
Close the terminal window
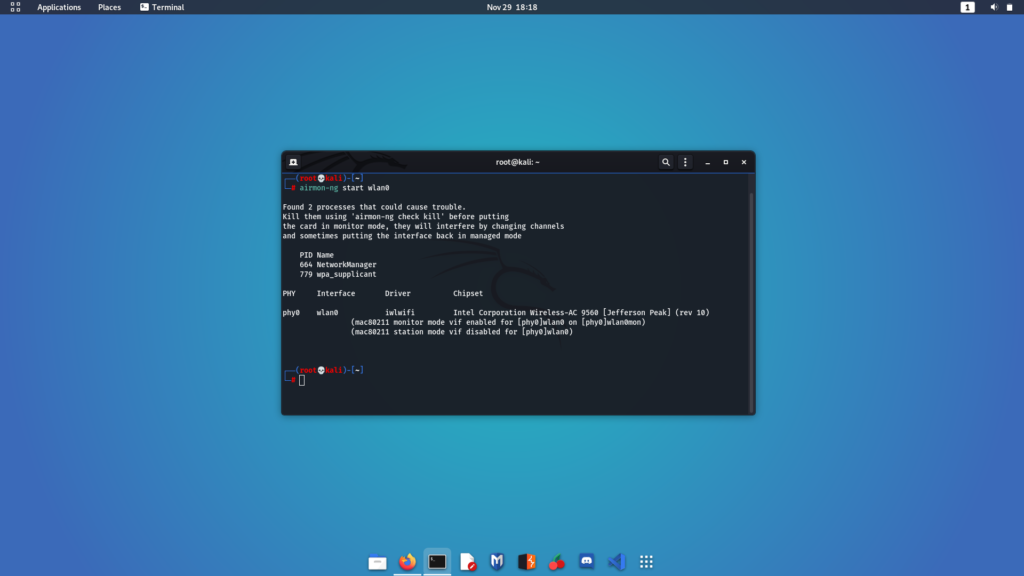tap(744, 162)
